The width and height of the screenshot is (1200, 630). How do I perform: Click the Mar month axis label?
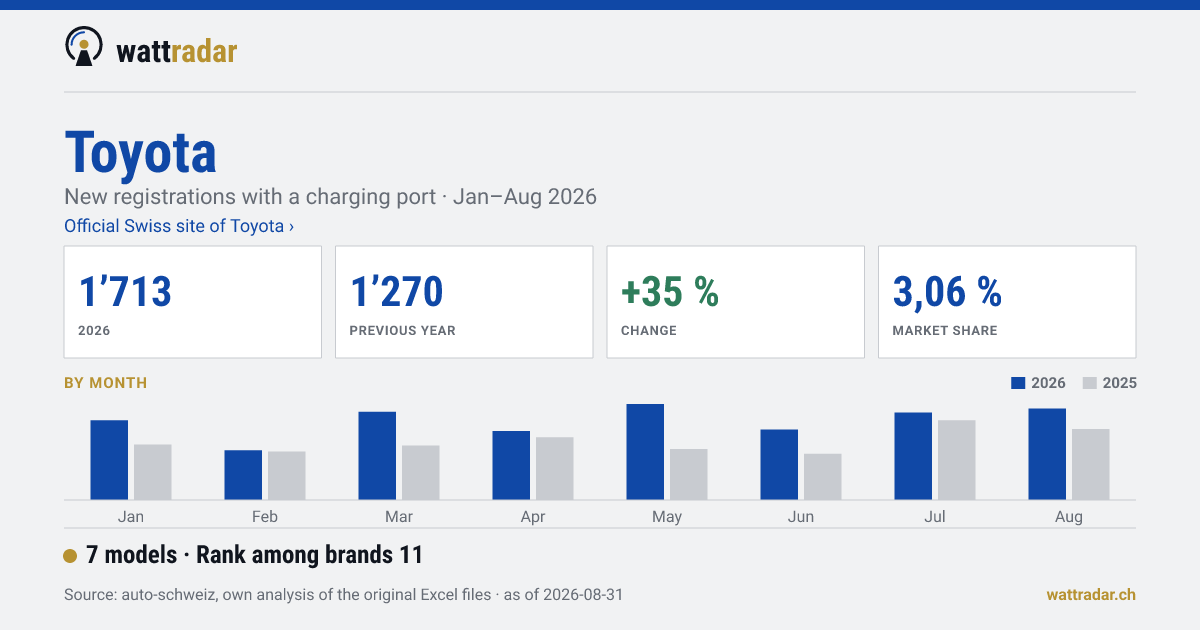(399, 517)
